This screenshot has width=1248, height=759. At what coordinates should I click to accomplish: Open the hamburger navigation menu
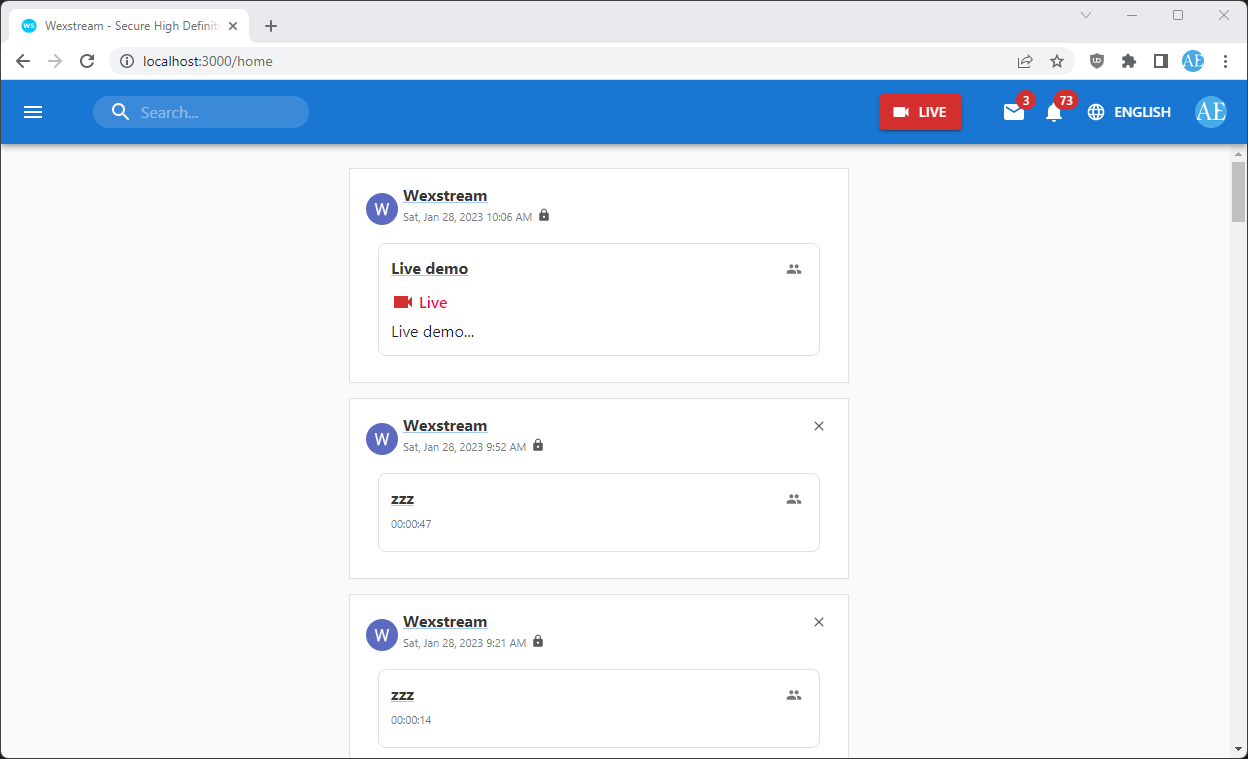coord(33,112)
